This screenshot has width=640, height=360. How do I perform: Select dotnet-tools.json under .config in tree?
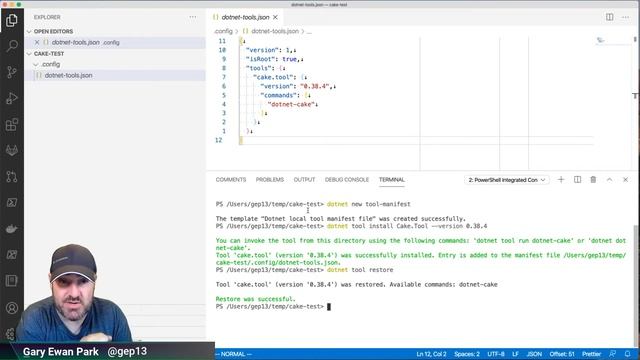click(x=115, y=76)
